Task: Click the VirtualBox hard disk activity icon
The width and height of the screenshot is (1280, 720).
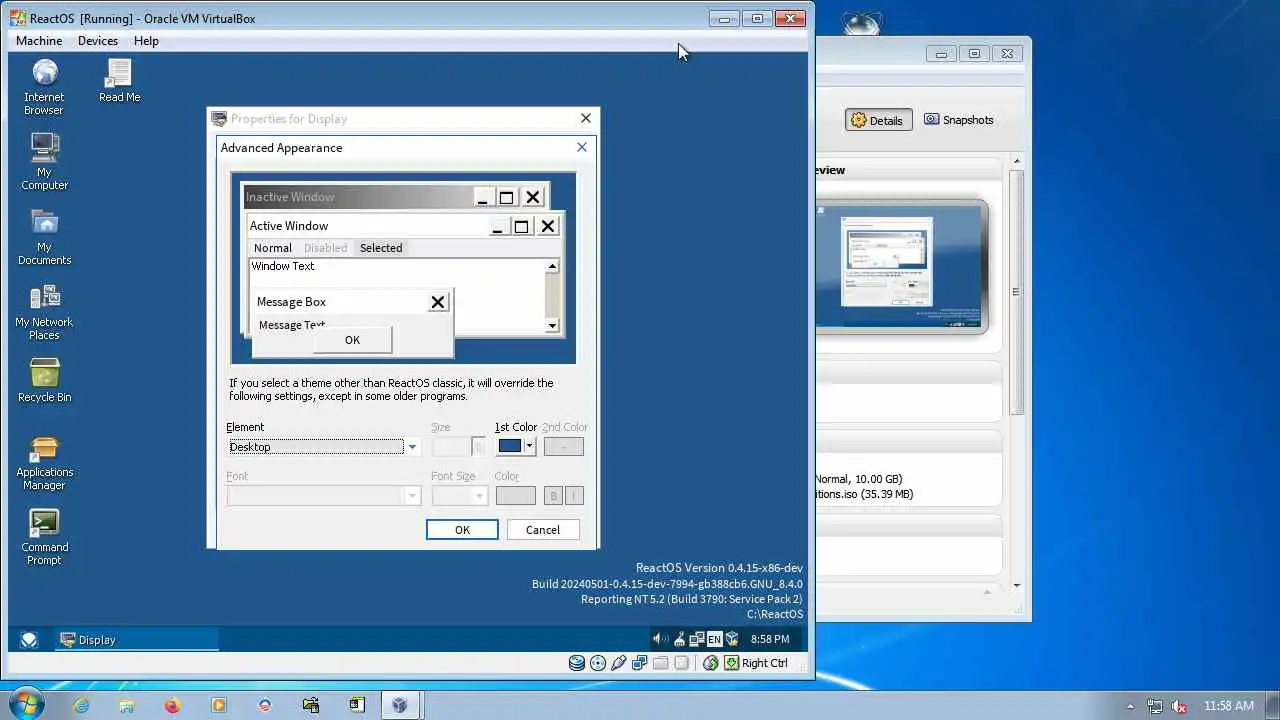Action: 577,663
